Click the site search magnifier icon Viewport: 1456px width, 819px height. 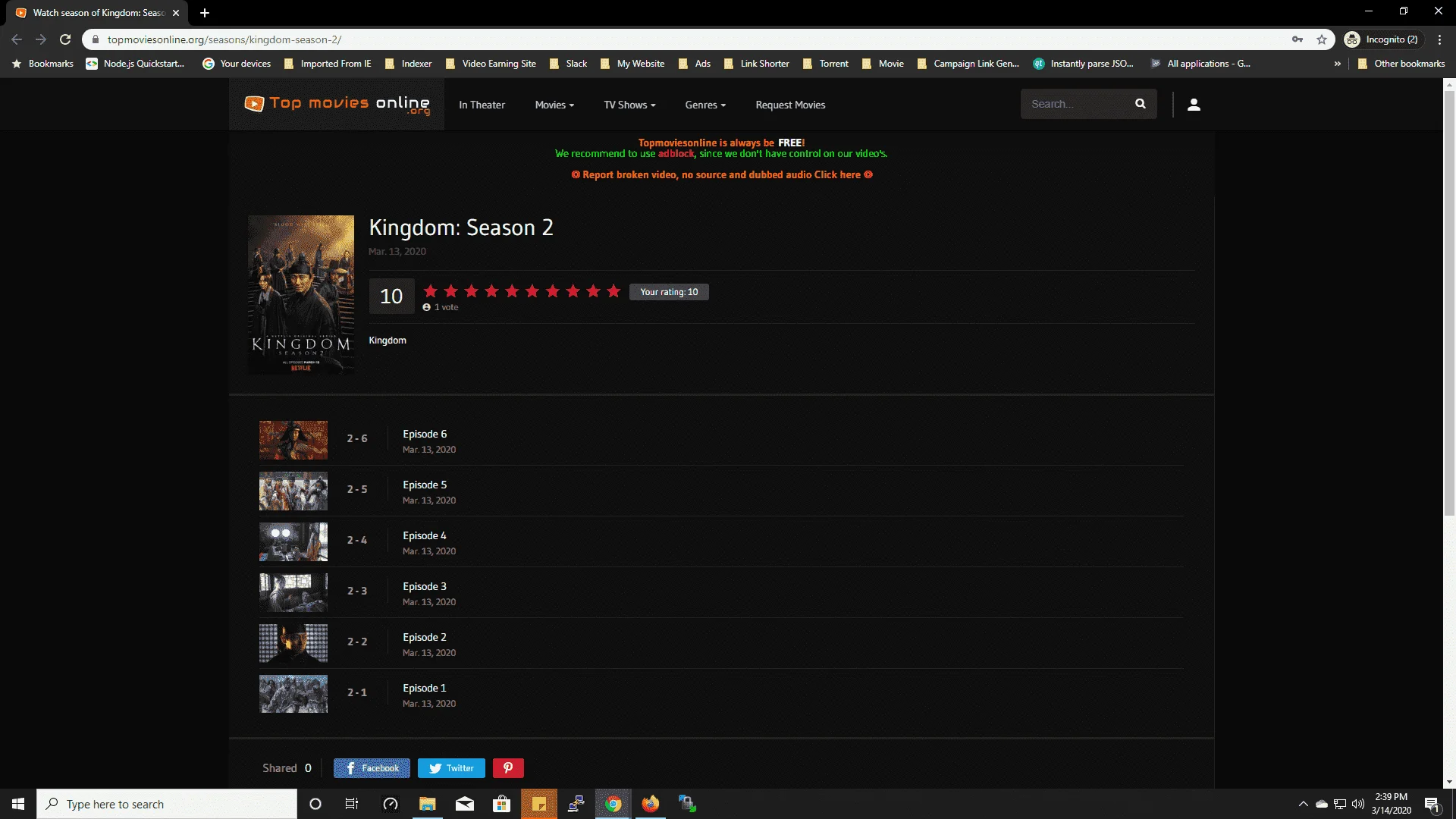[x=1140, y=104]
